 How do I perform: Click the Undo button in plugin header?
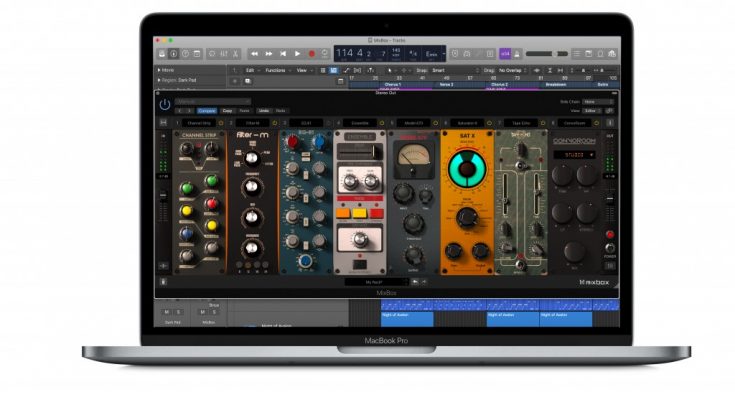click(263, 110)
